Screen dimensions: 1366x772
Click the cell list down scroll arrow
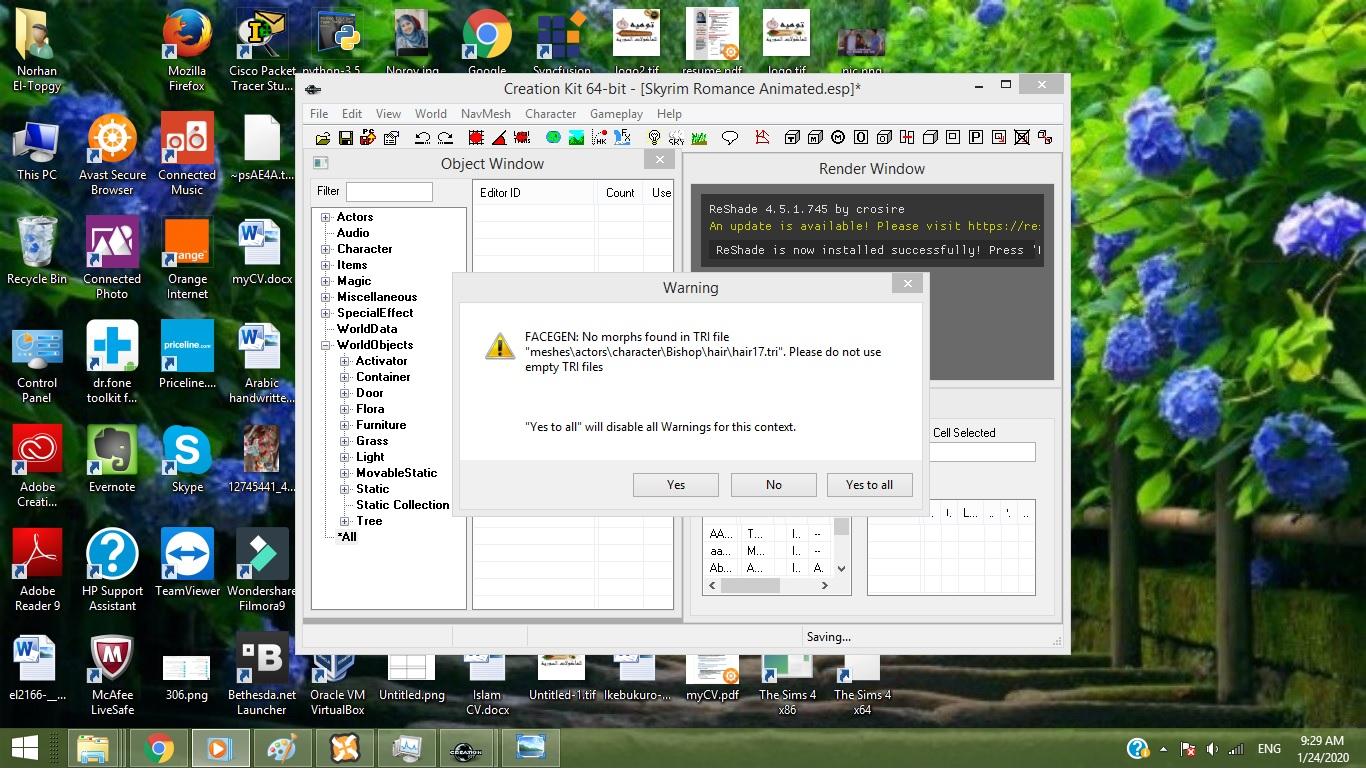point(842,568)
